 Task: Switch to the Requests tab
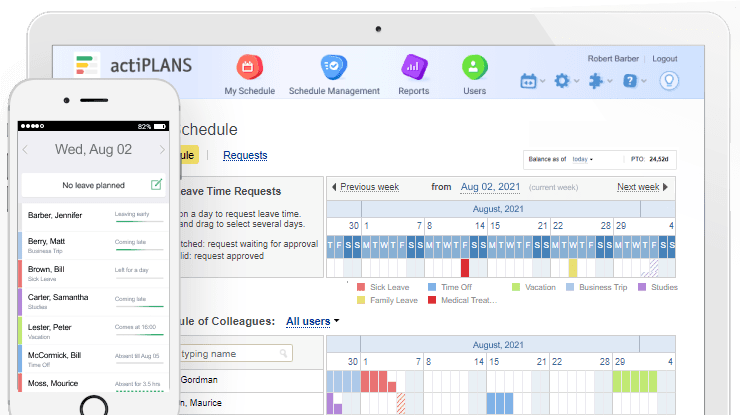coord(245,155)
